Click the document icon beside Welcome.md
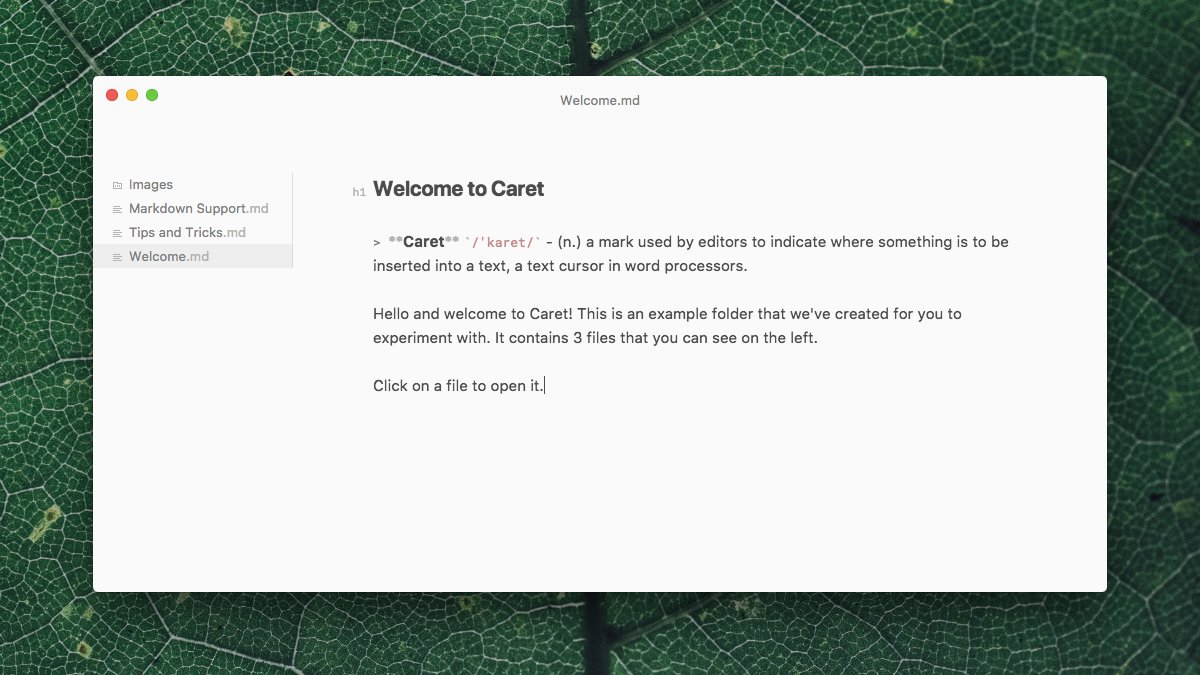 [118, 257]
